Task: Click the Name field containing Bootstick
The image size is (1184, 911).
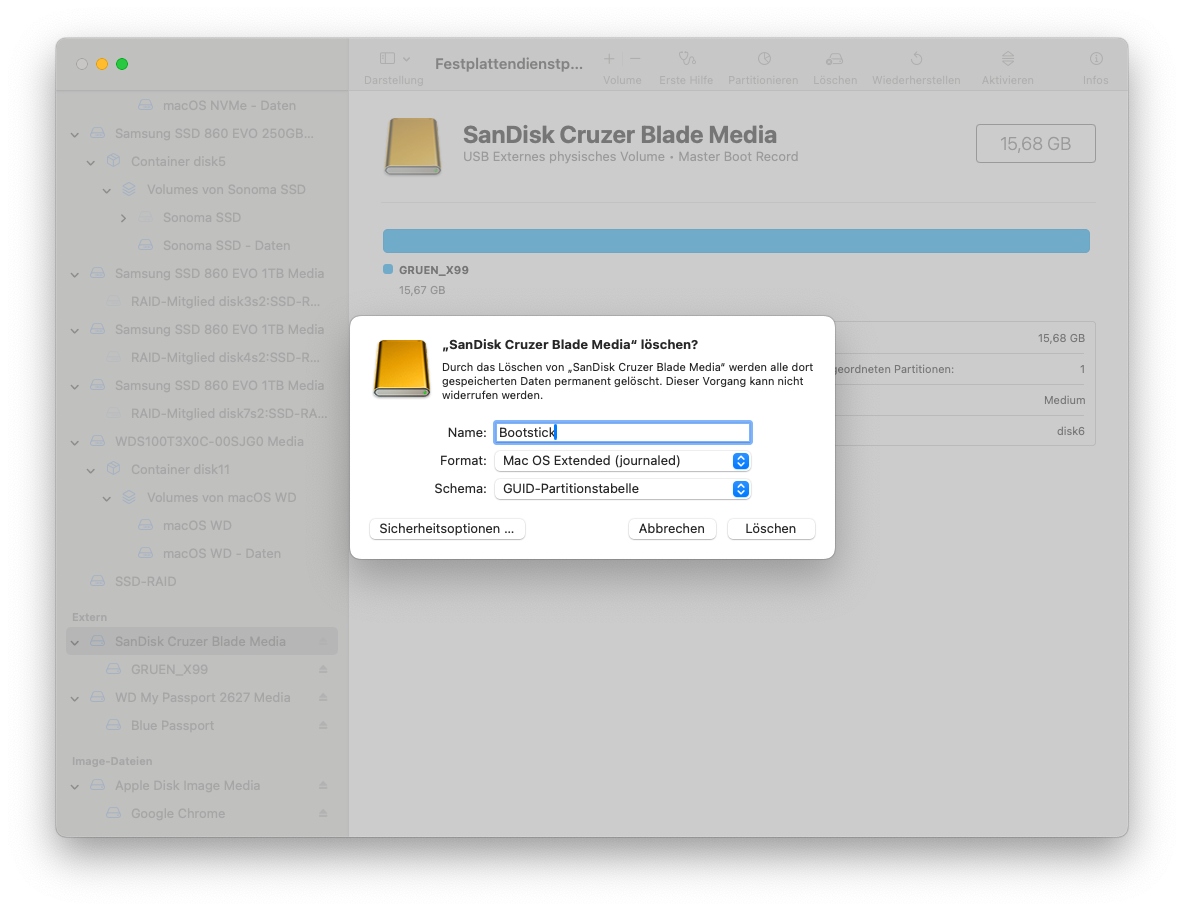Action: point(622,432)
